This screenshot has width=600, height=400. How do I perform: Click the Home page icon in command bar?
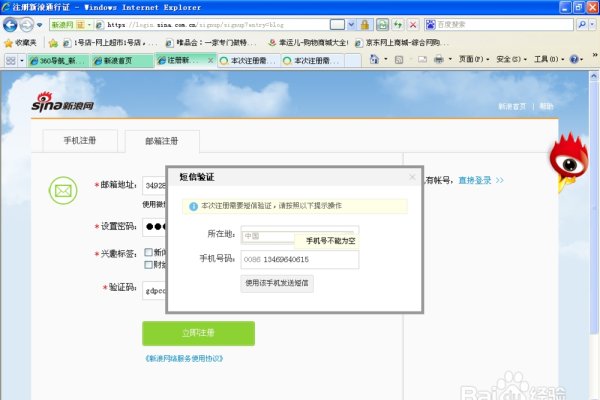click(x=374, y=59)
